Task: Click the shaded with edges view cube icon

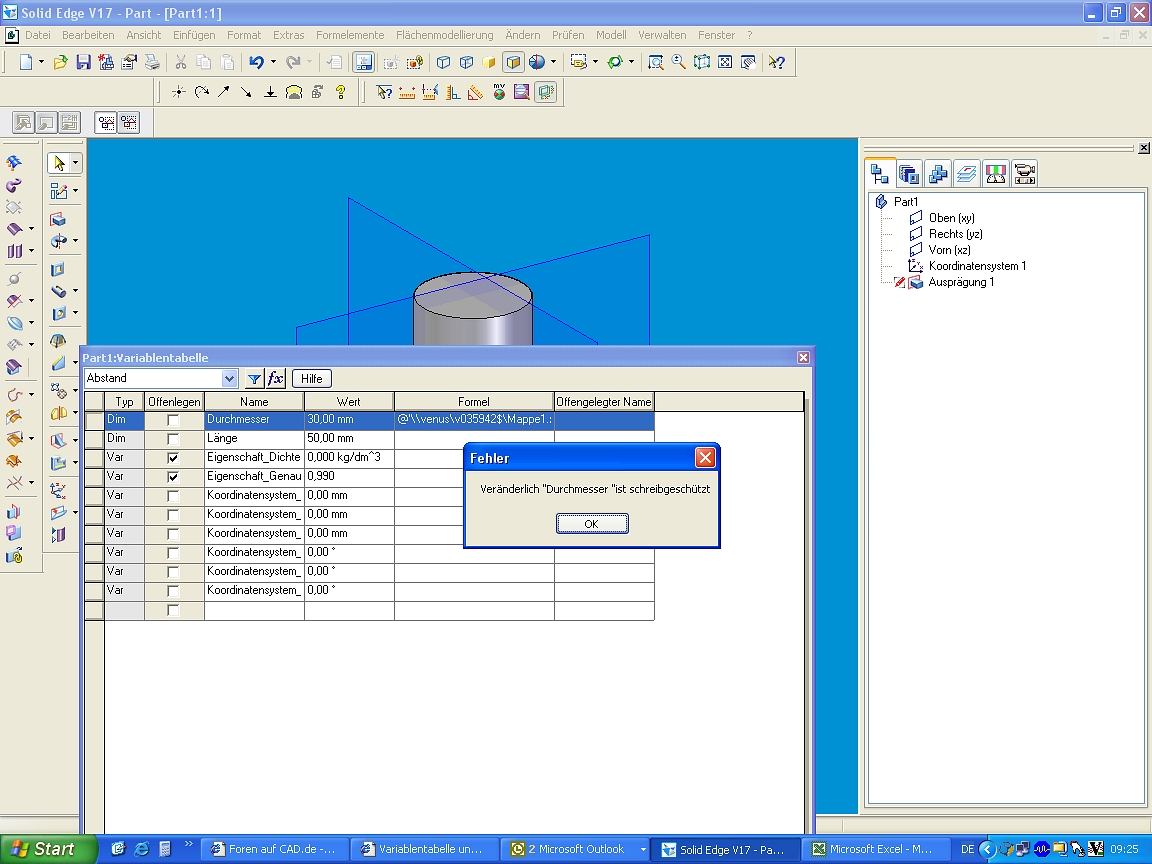Action: pos(514,62)
